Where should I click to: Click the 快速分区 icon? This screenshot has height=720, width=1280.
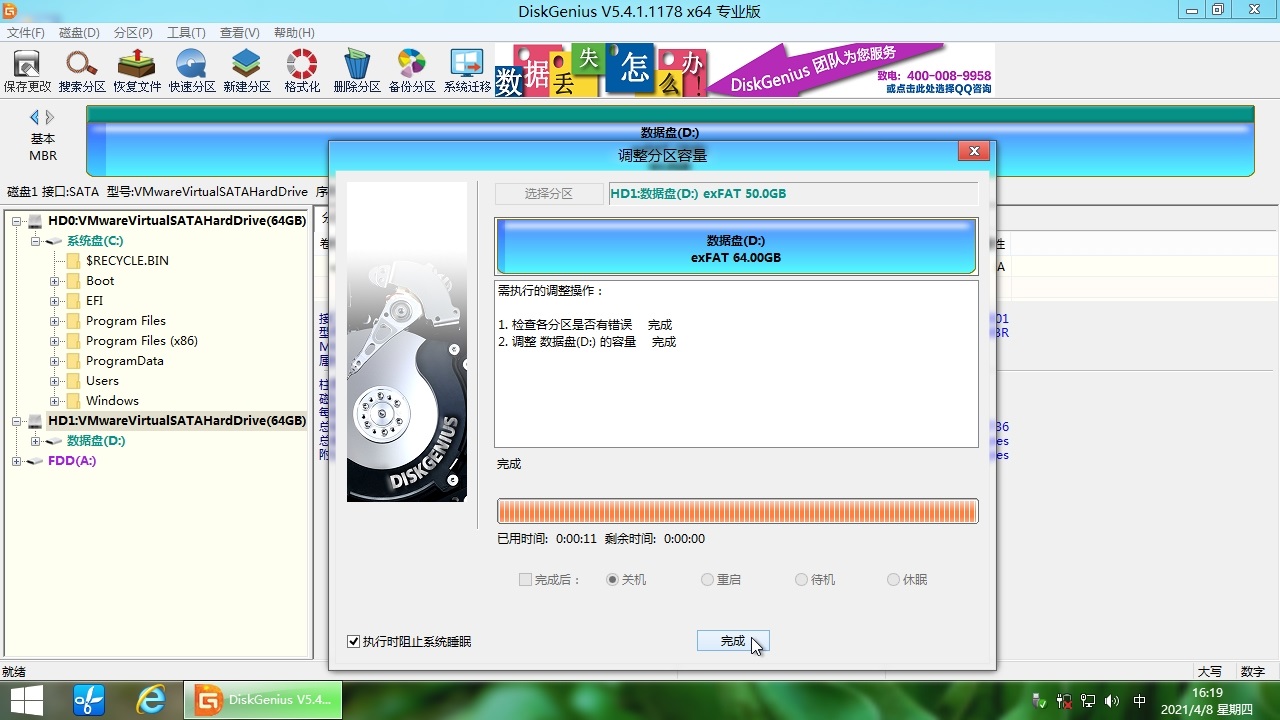[x=191, y=69]
